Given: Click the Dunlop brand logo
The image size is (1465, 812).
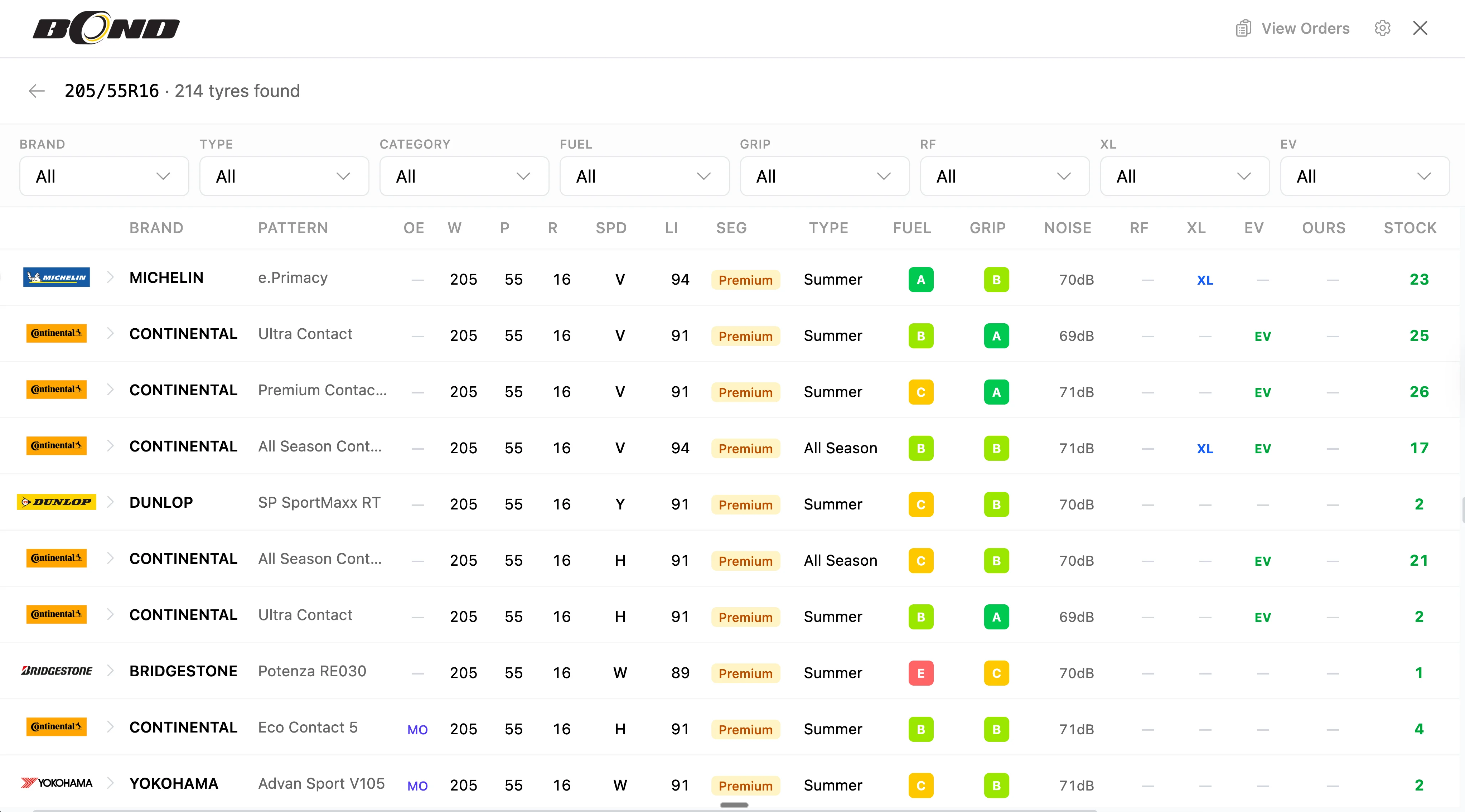Looking at the screenshot, I should tap(56, 502).
